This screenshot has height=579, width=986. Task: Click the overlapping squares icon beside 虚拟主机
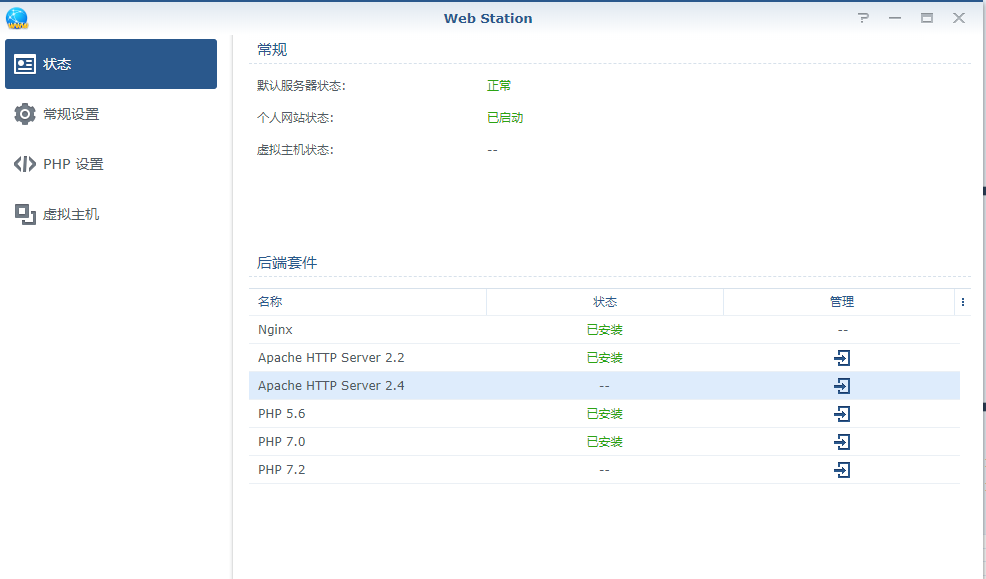click(25, 214)
